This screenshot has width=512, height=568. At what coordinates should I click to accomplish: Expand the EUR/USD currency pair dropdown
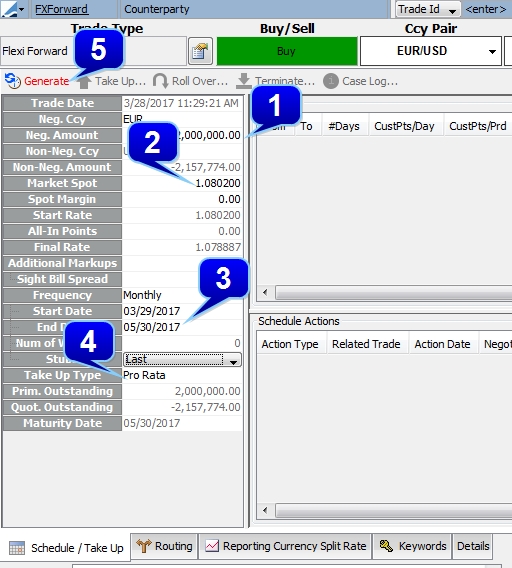point(492,51)
